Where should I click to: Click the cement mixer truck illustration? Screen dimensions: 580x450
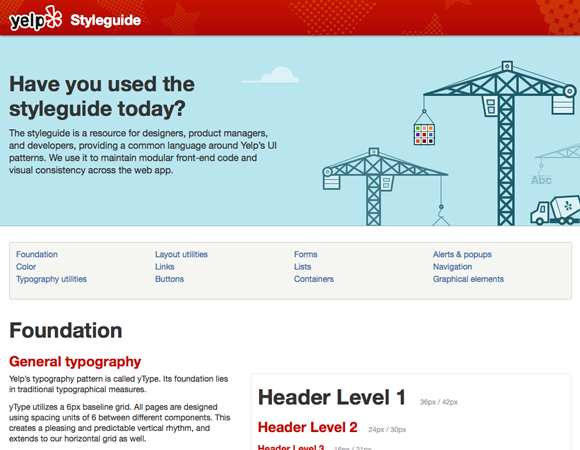(x=555, y=210)
